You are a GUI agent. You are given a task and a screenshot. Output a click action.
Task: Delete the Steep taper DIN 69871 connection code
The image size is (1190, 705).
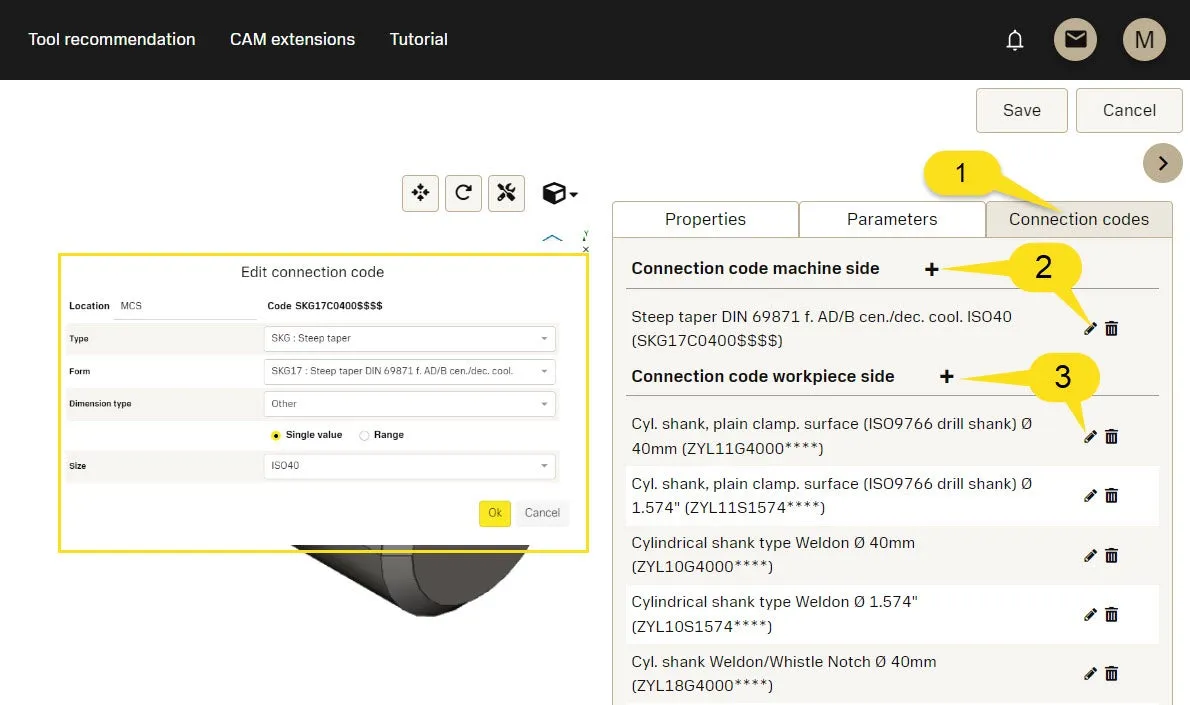[1111, 328]
